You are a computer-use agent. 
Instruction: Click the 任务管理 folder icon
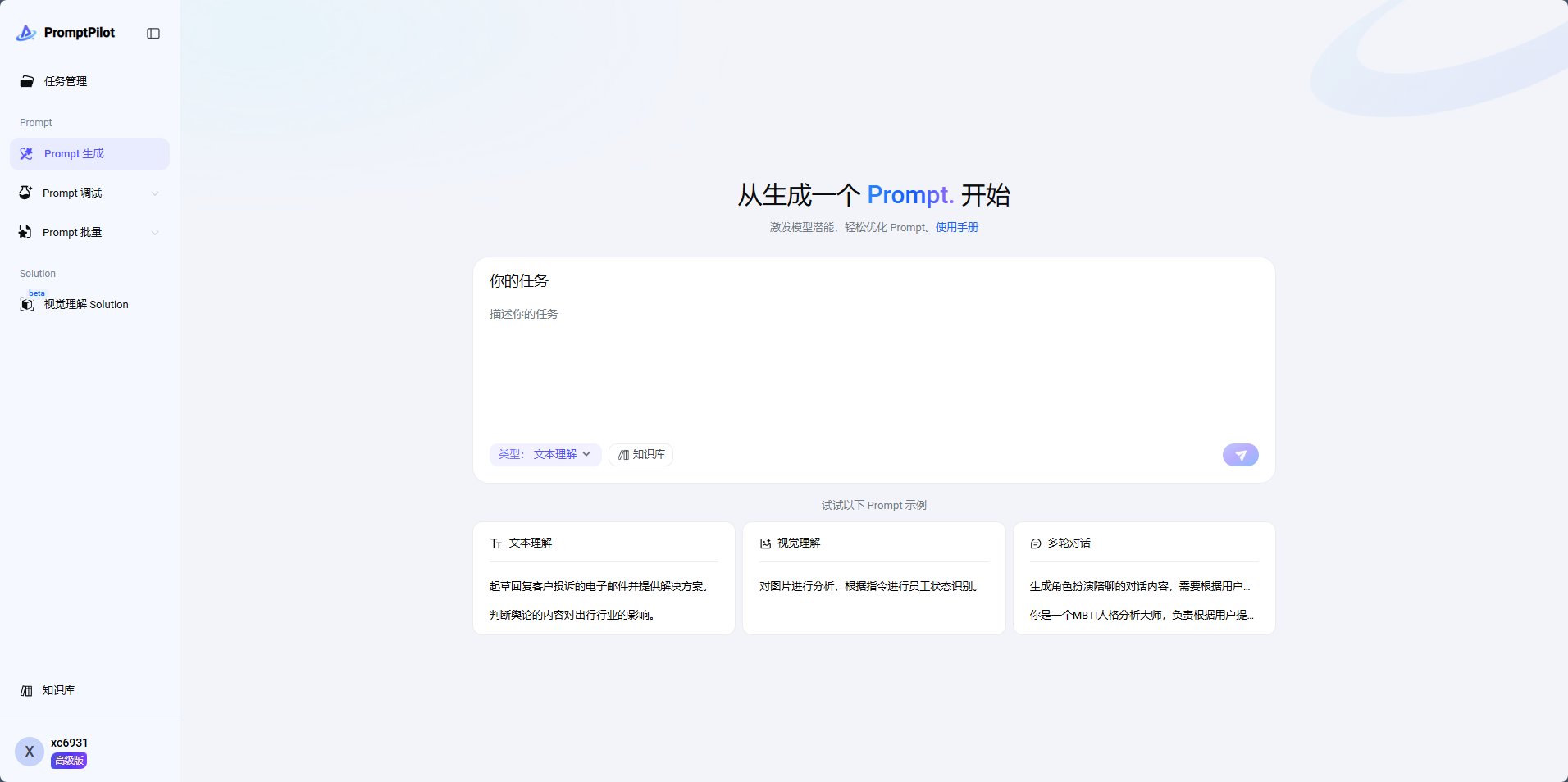[x=27, y=81]
